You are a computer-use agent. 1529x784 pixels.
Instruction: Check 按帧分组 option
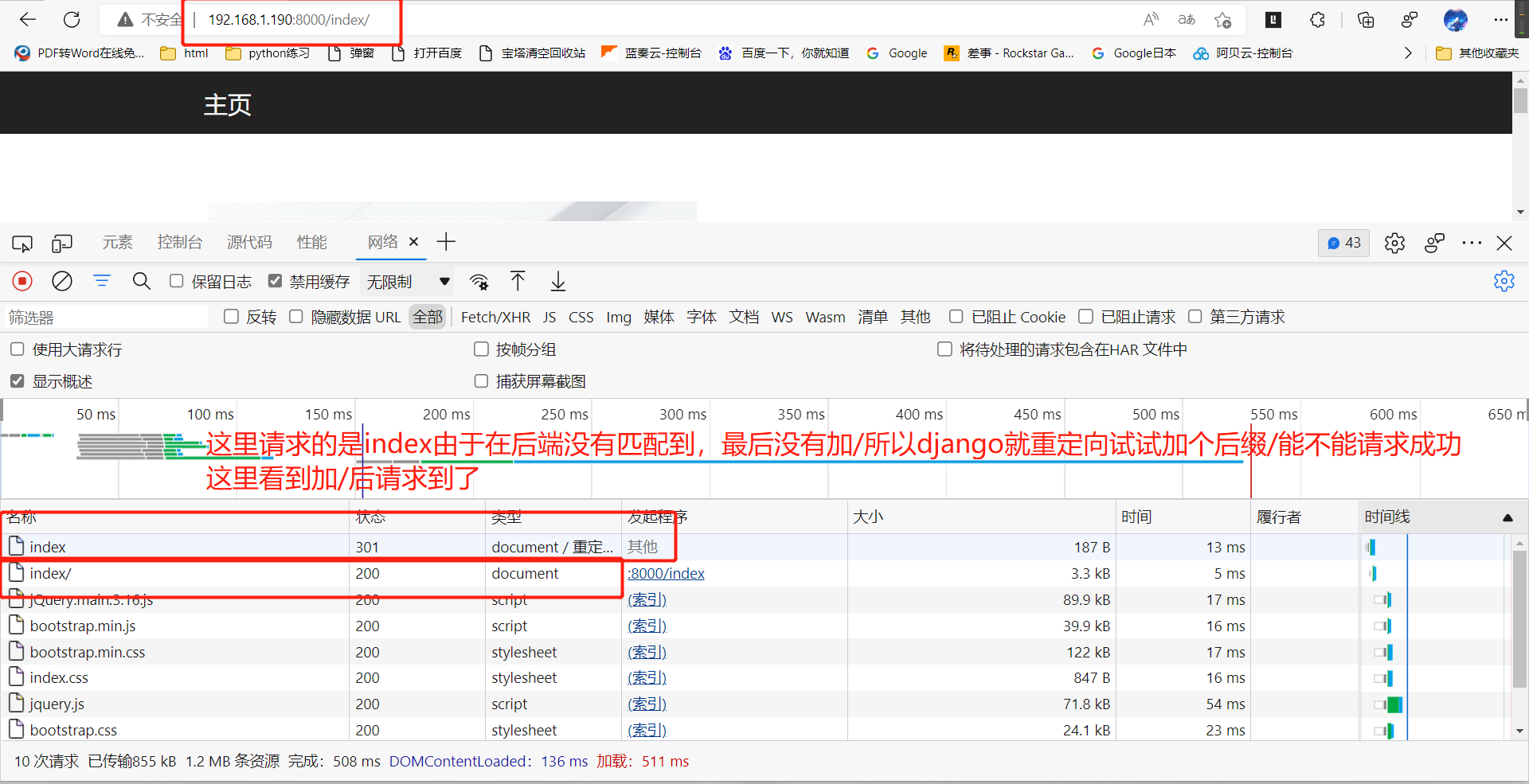click(481, 349)
